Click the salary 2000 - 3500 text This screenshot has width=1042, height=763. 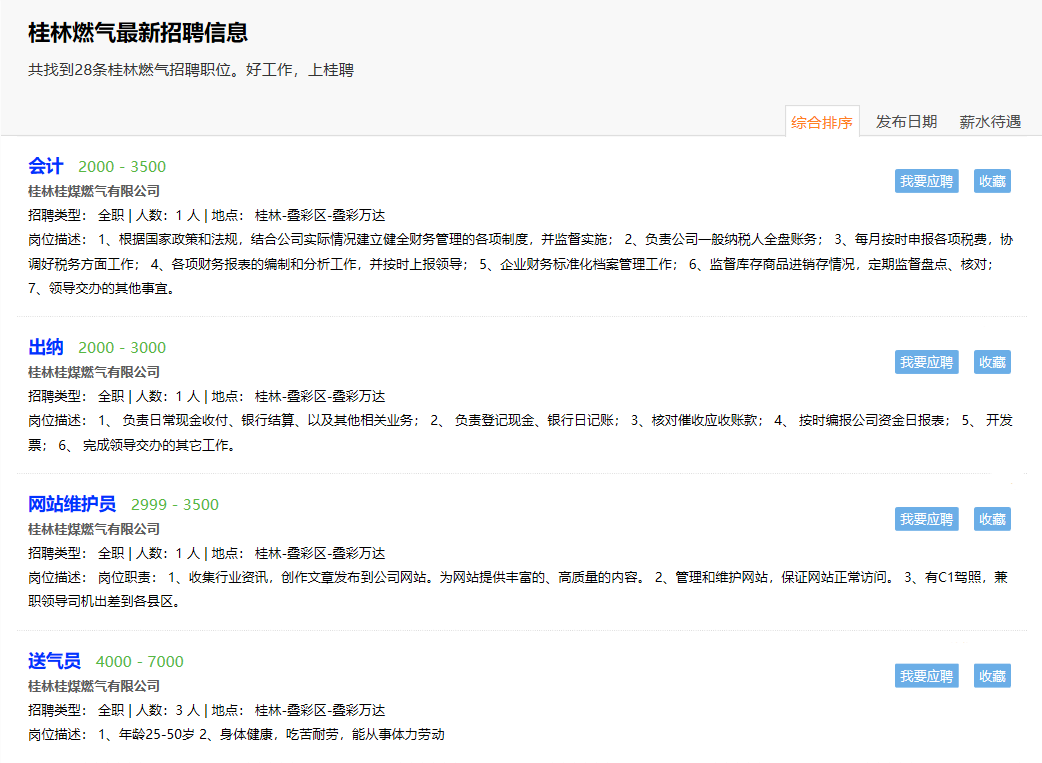122,167
